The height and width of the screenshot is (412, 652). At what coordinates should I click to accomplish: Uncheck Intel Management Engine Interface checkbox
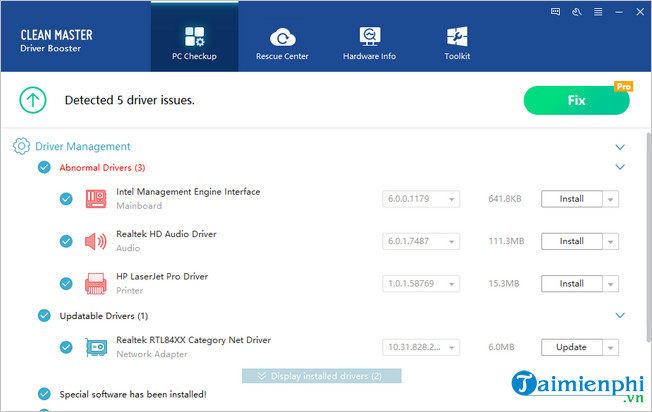66,199
